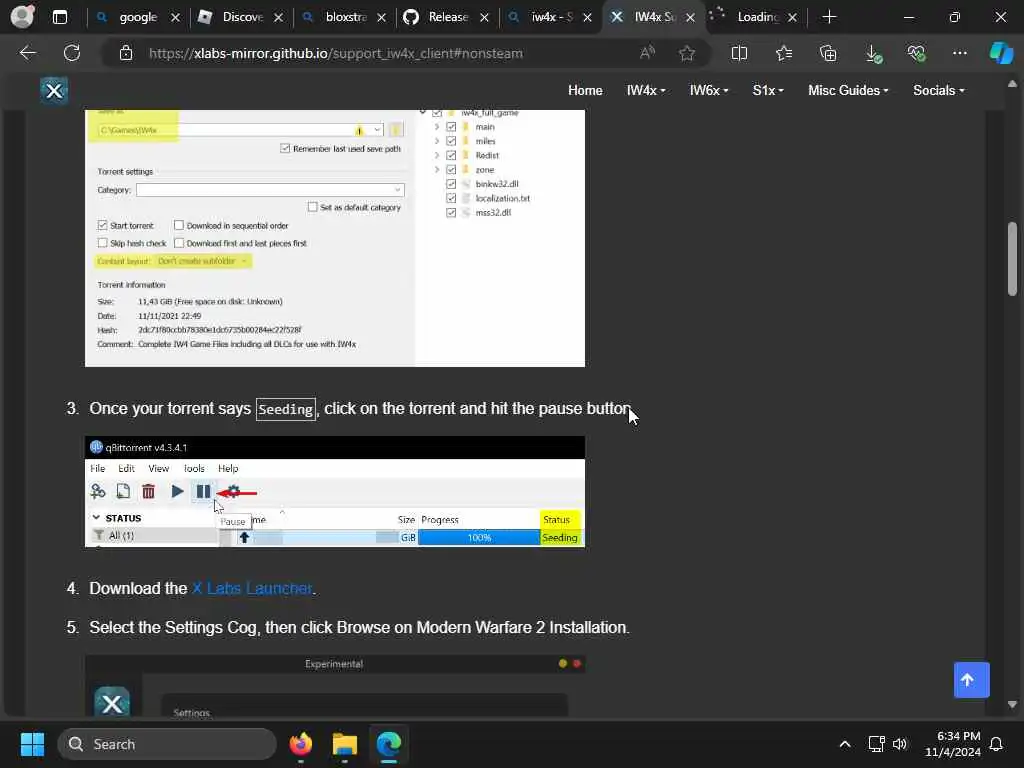The image size is (1024, 768).
Task: Click the Edge taskbar icon
Action: coord(389,744)
